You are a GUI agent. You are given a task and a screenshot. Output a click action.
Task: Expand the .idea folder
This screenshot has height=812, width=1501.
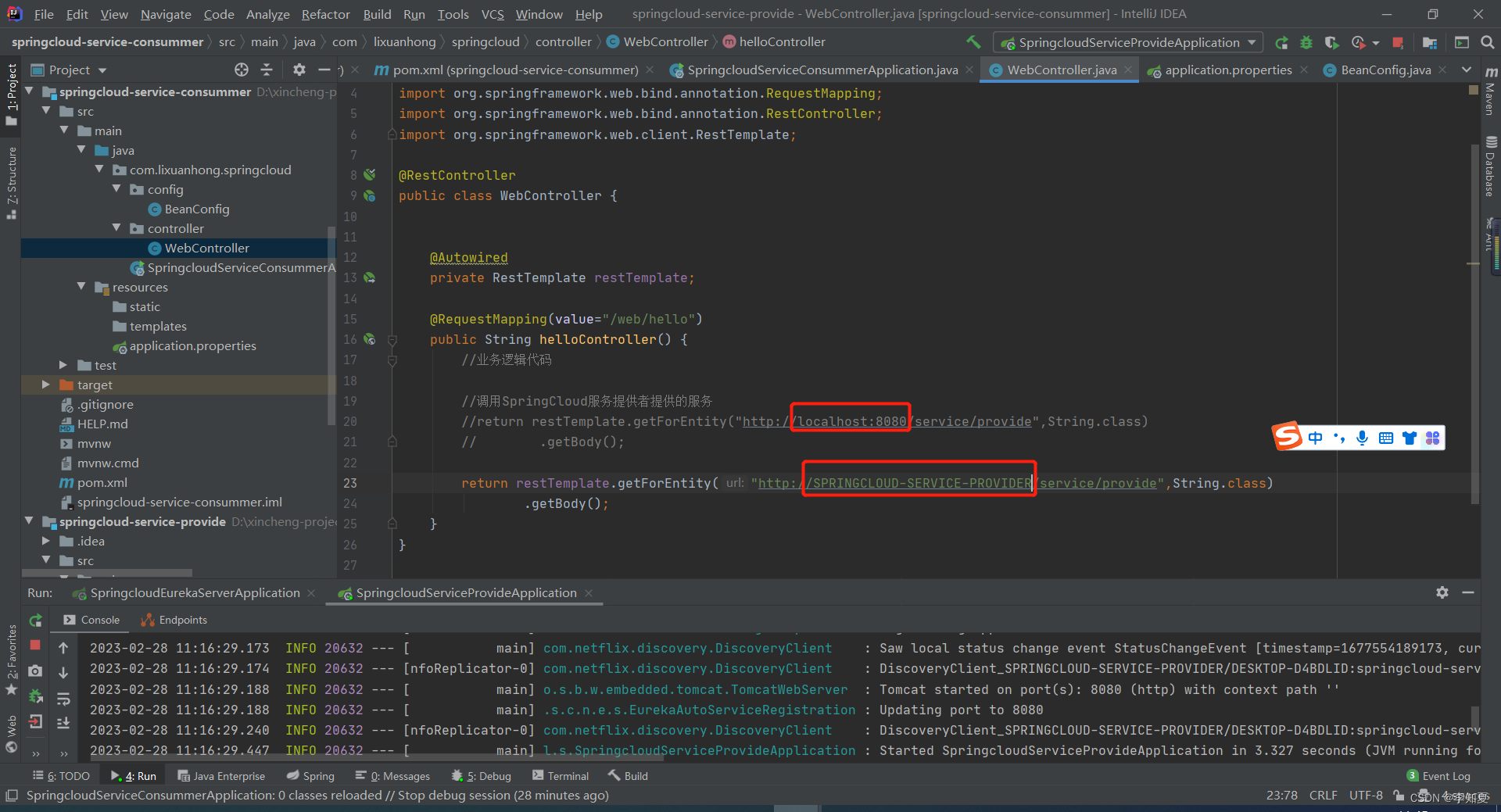coord(46,541)
